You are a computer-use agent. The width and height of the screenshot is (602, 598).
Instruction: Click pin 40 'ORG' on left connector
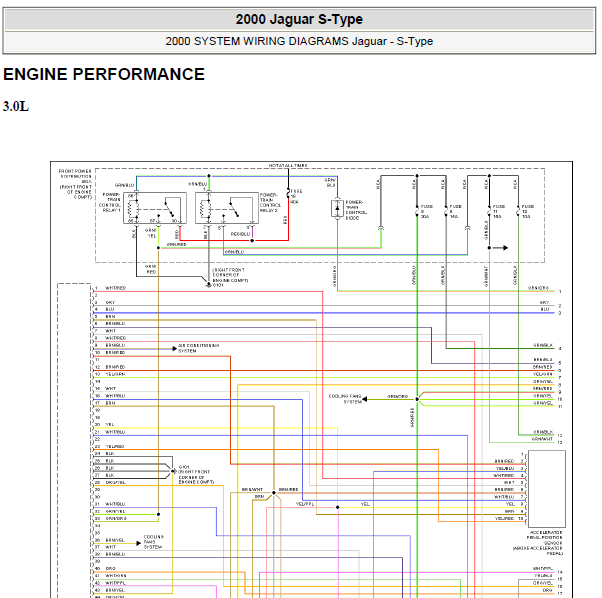[x=110, y=568]
